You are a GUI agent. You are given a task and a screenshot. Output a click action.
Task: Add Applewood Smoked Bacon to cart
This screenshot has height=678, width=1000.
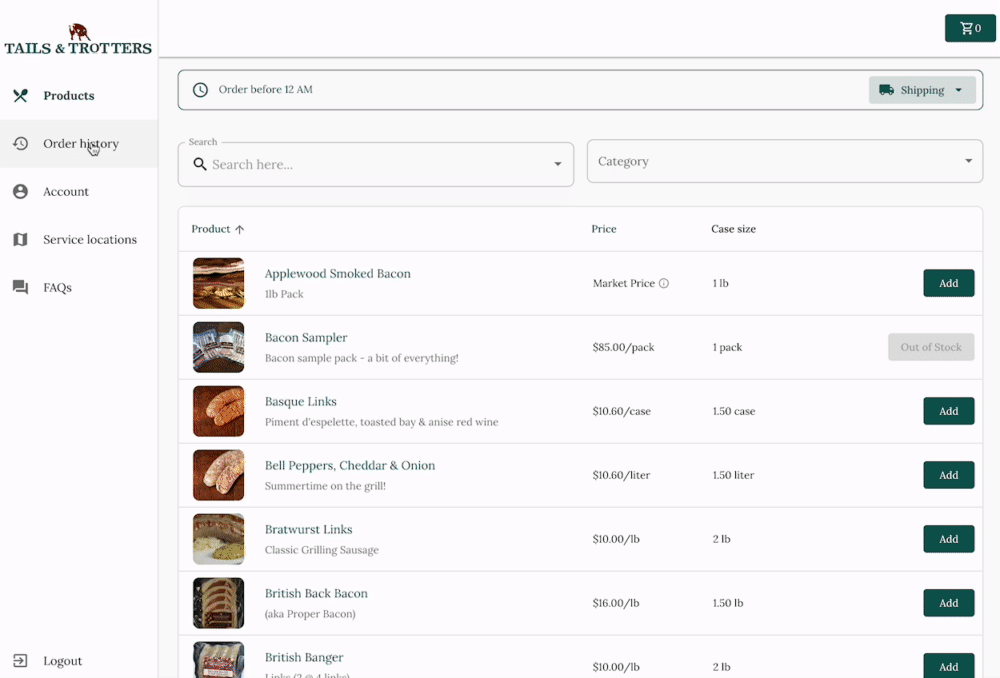click(x=948, y=284)
